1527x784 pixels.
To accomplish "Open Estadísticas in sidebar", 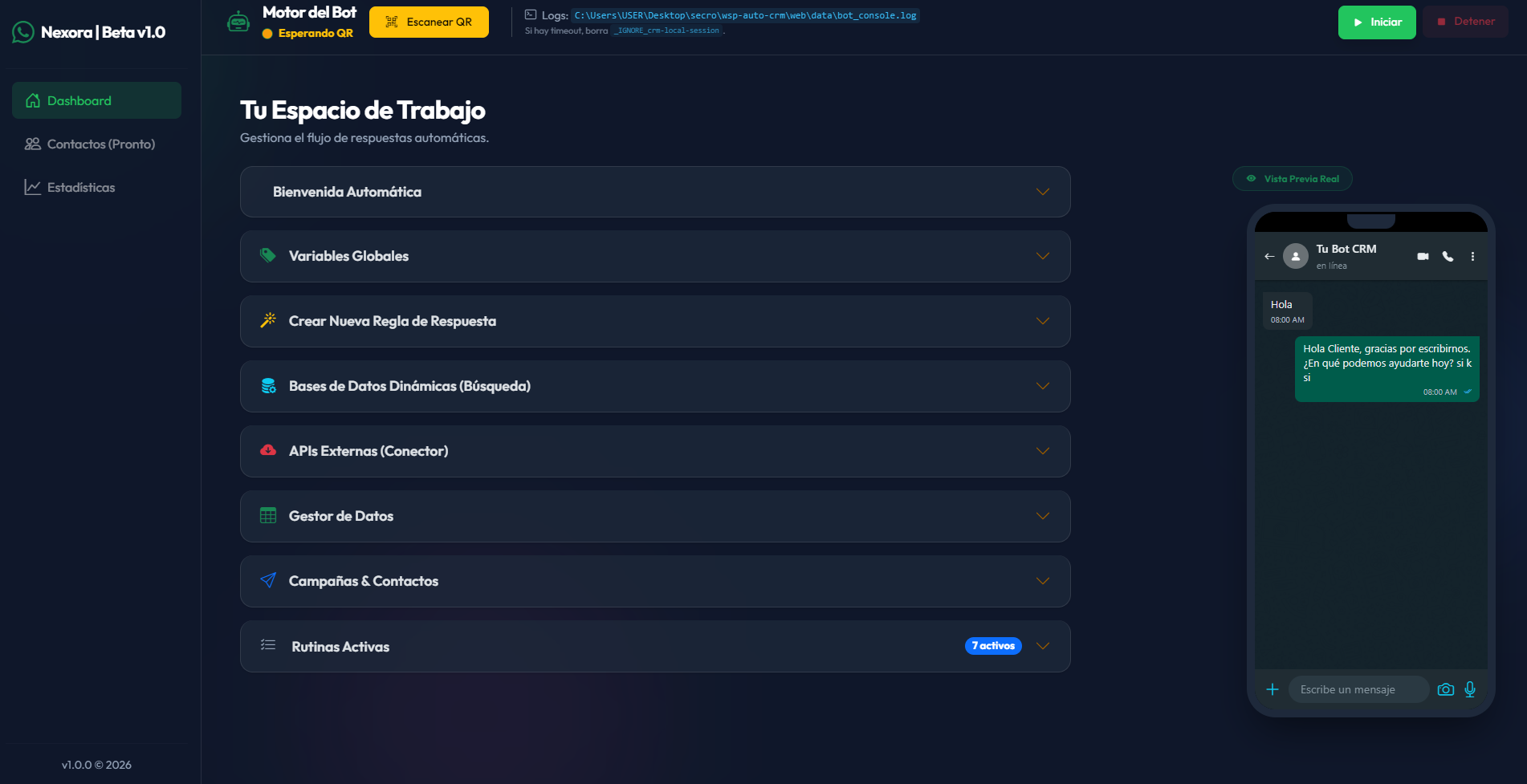I will [96, 187].
